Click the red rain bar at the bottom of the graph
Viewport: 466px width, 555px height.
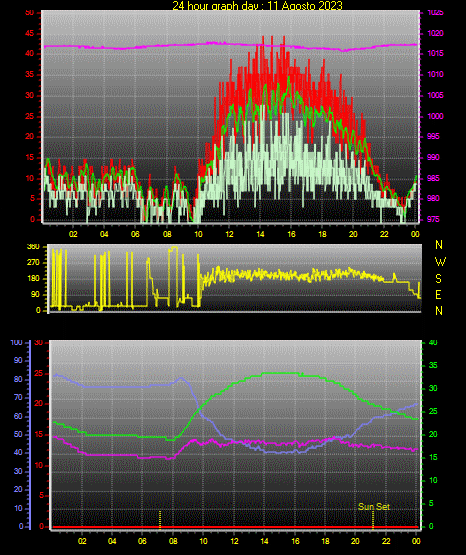[235, 527]
